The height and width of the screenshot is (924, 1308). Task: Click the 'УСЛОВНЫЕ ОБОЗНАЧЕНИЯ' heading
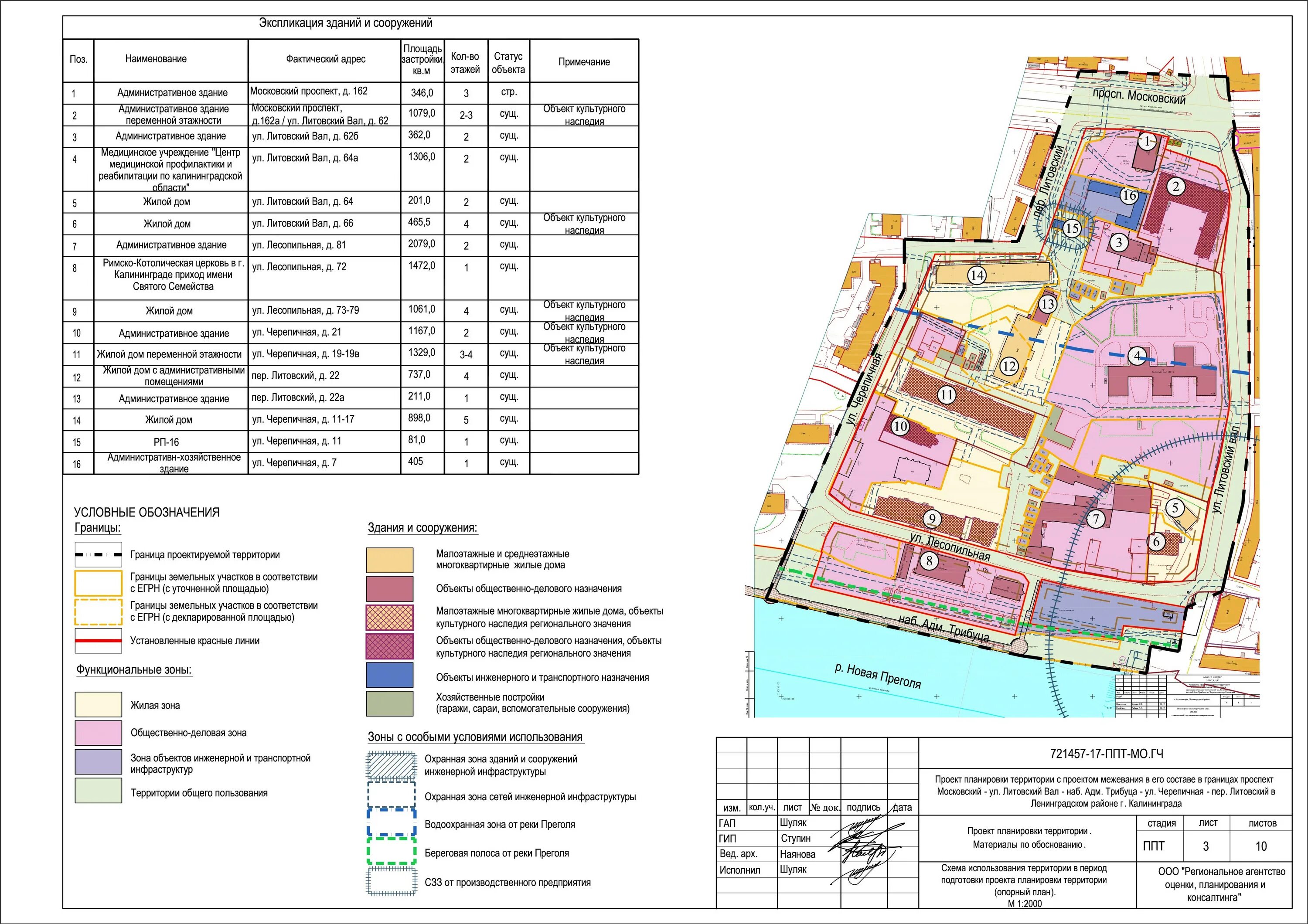(146, 513)
